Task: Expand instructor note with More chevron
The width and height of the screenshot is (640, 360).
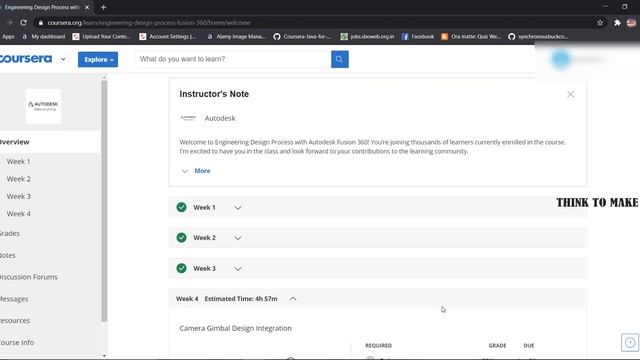Action: 185,171
